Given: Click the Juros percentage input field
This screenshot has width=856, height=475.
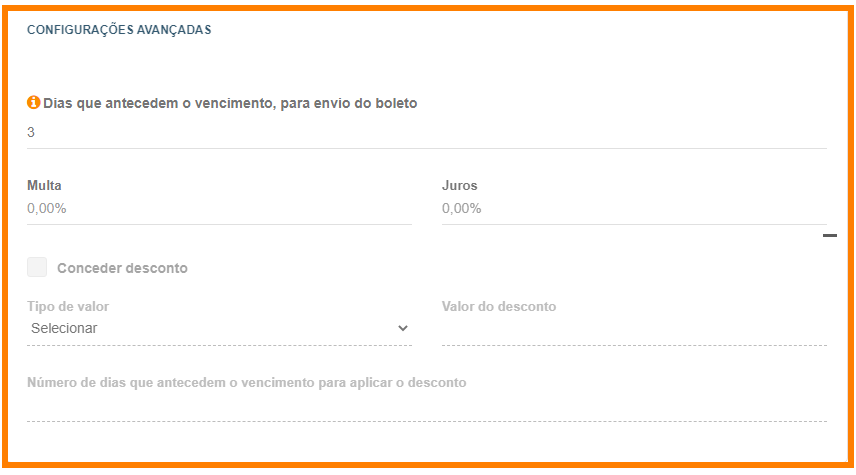Looking at the screenshot, I should 634,209.
